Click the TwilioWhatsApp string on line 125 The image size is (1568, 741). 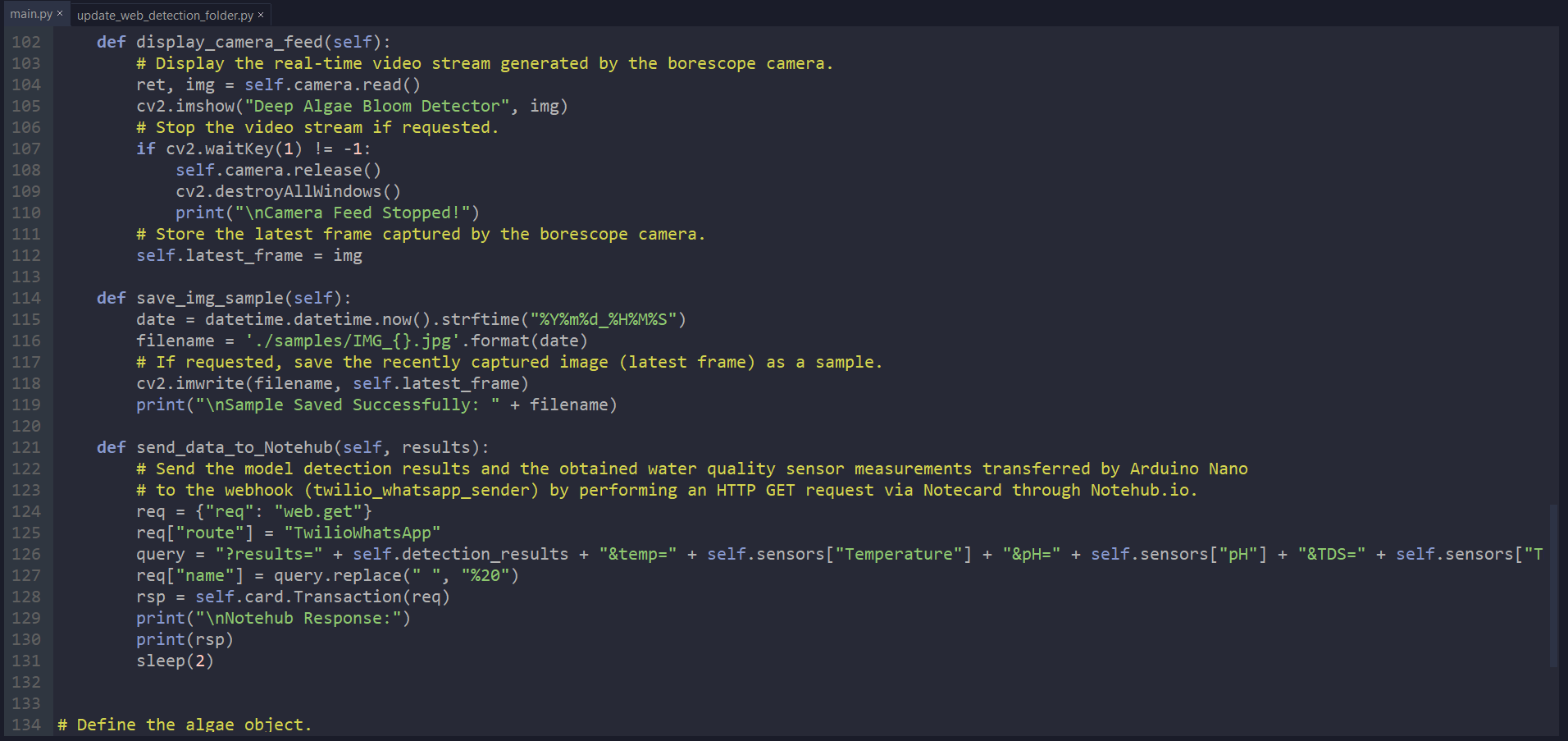pos(361,533)
